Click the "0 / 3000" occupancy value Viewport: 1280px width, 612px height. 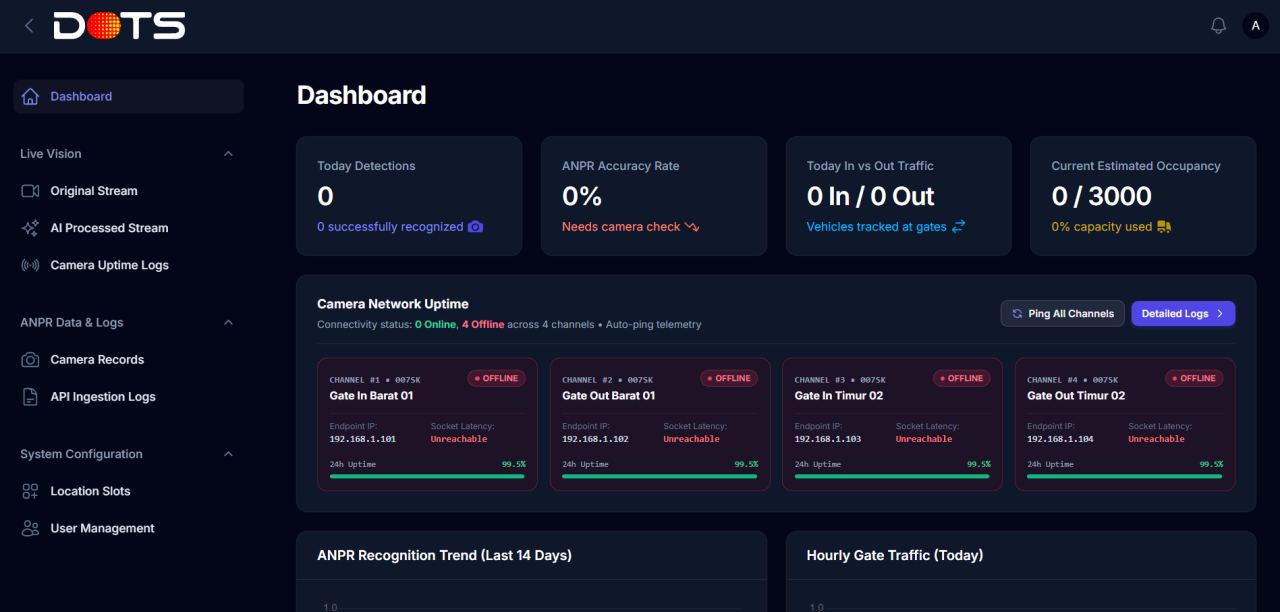1101,196
